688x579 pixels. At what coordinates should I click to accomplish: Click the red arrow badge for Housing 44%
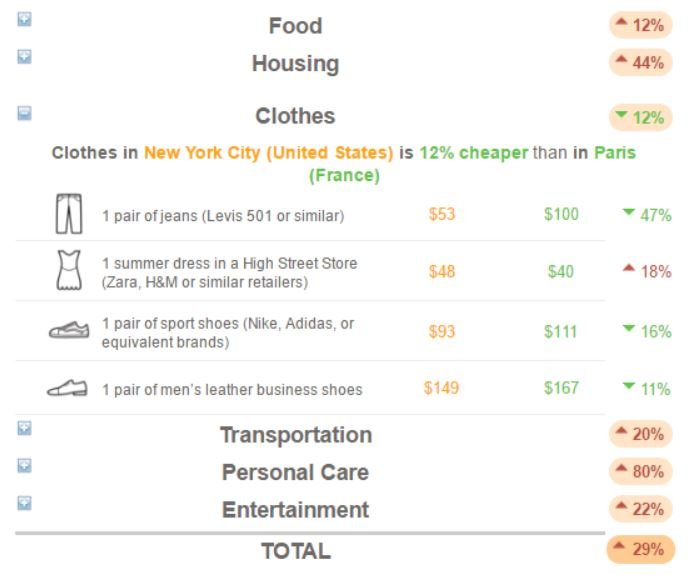click(640, 63)
